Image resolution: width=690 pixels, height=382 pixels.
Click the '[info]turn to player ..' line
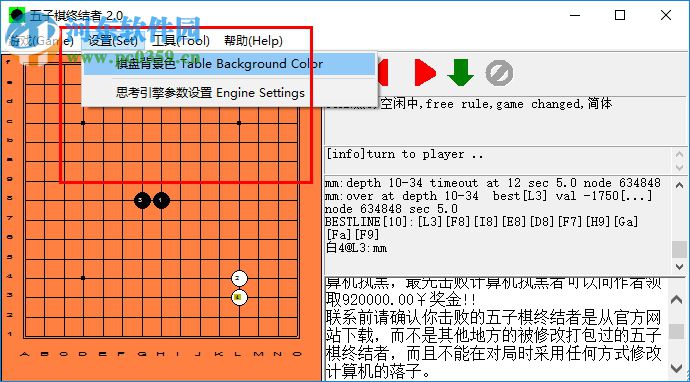tap(404, 154)
